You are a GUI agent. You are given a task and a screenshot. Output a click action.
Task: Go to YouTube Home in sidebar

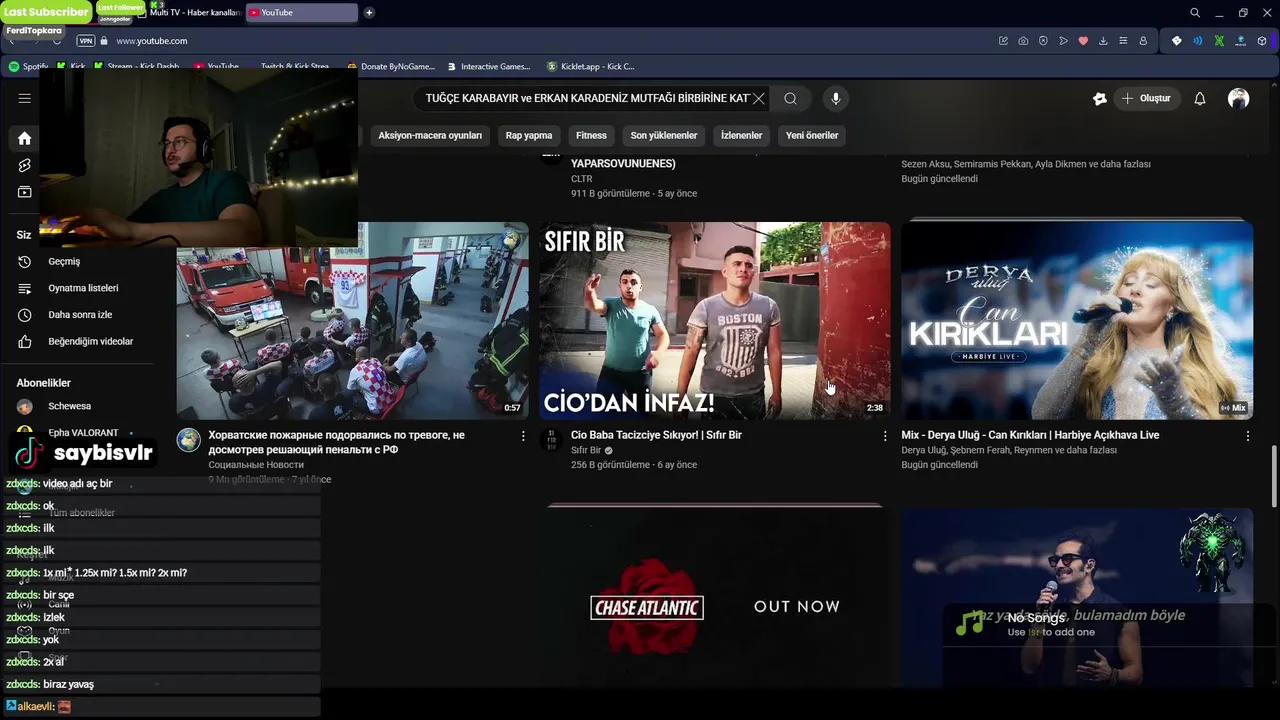click(x=25, y=138)
